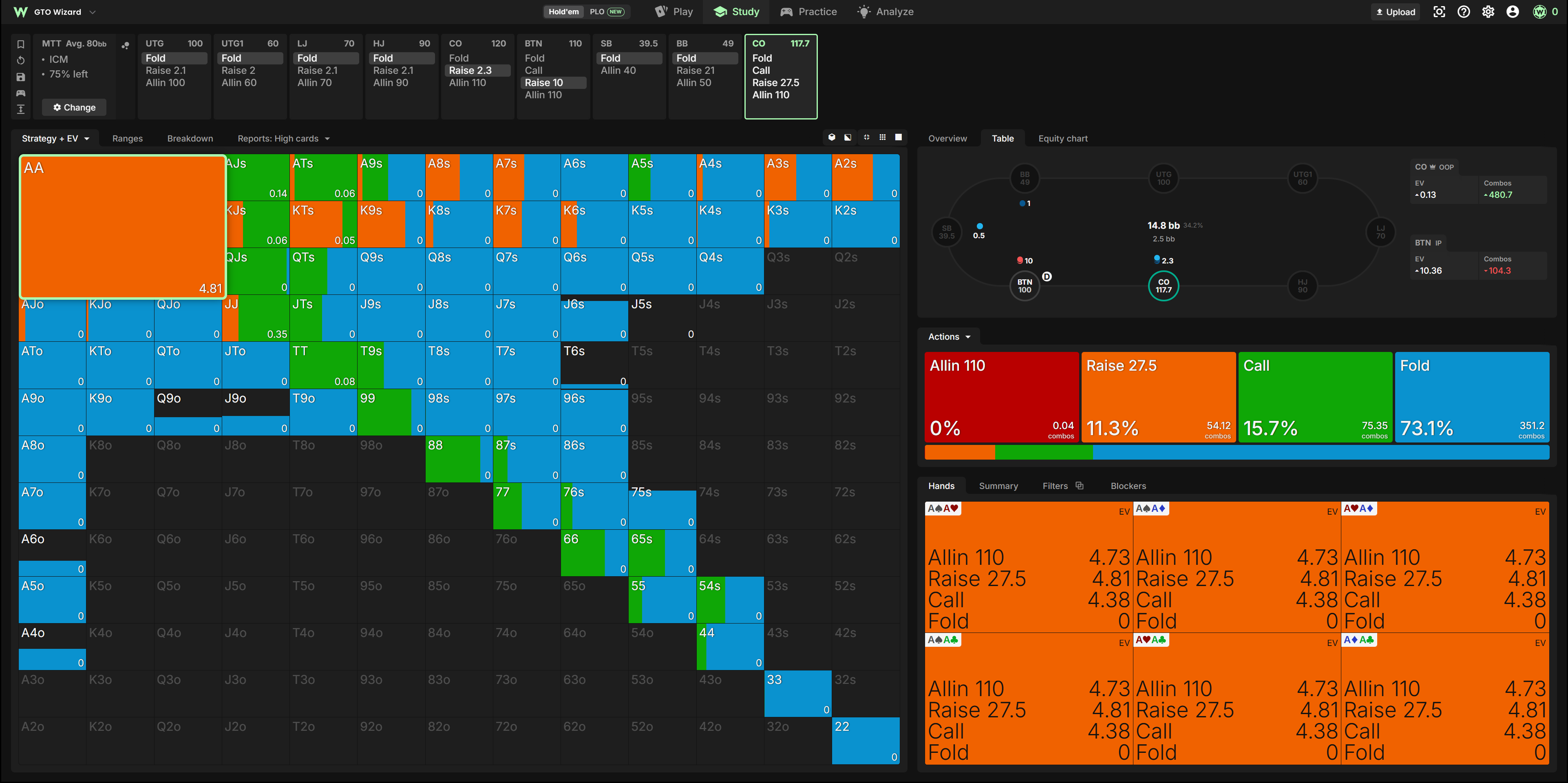Click the Change settings button
The width and height of the screenshot is (1568, 783).
pos(74,107)
